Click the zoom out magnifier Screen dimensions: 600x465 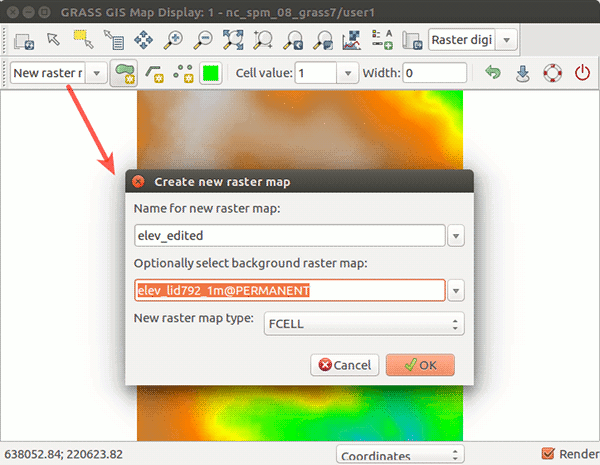203,41
